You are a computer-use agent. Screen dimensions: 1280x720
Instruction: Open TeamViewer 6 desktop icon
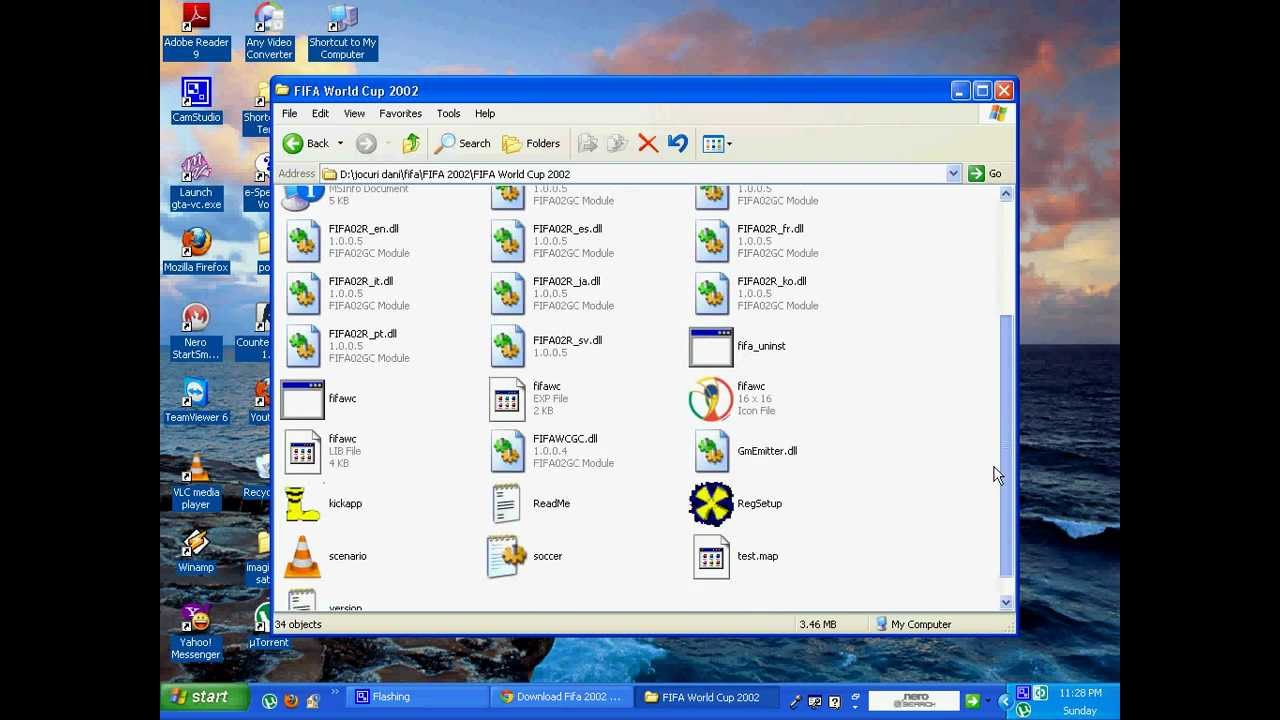pos(196,400)
